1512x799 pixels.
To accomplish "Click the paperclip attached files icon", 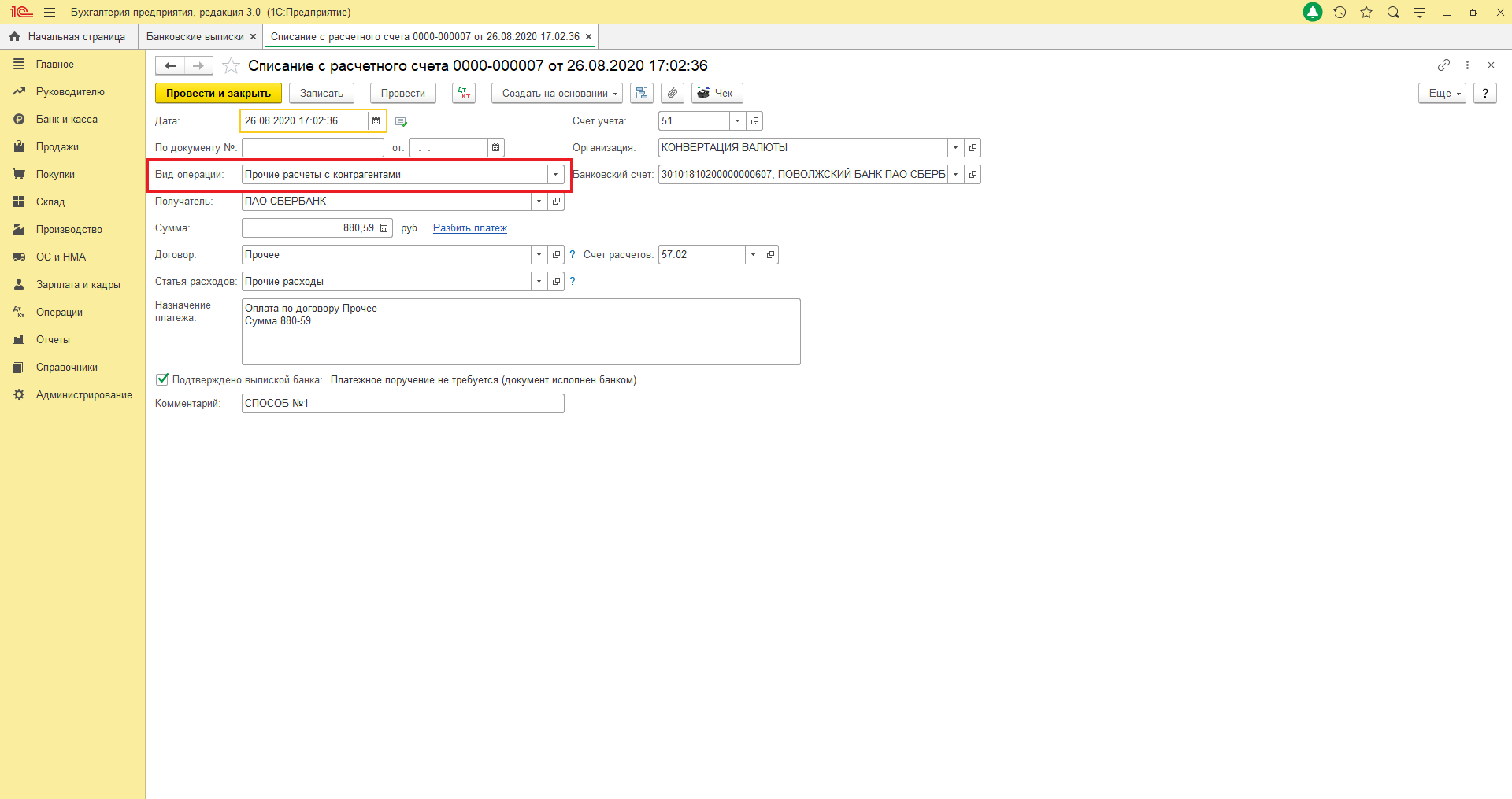I will (672, 93).
